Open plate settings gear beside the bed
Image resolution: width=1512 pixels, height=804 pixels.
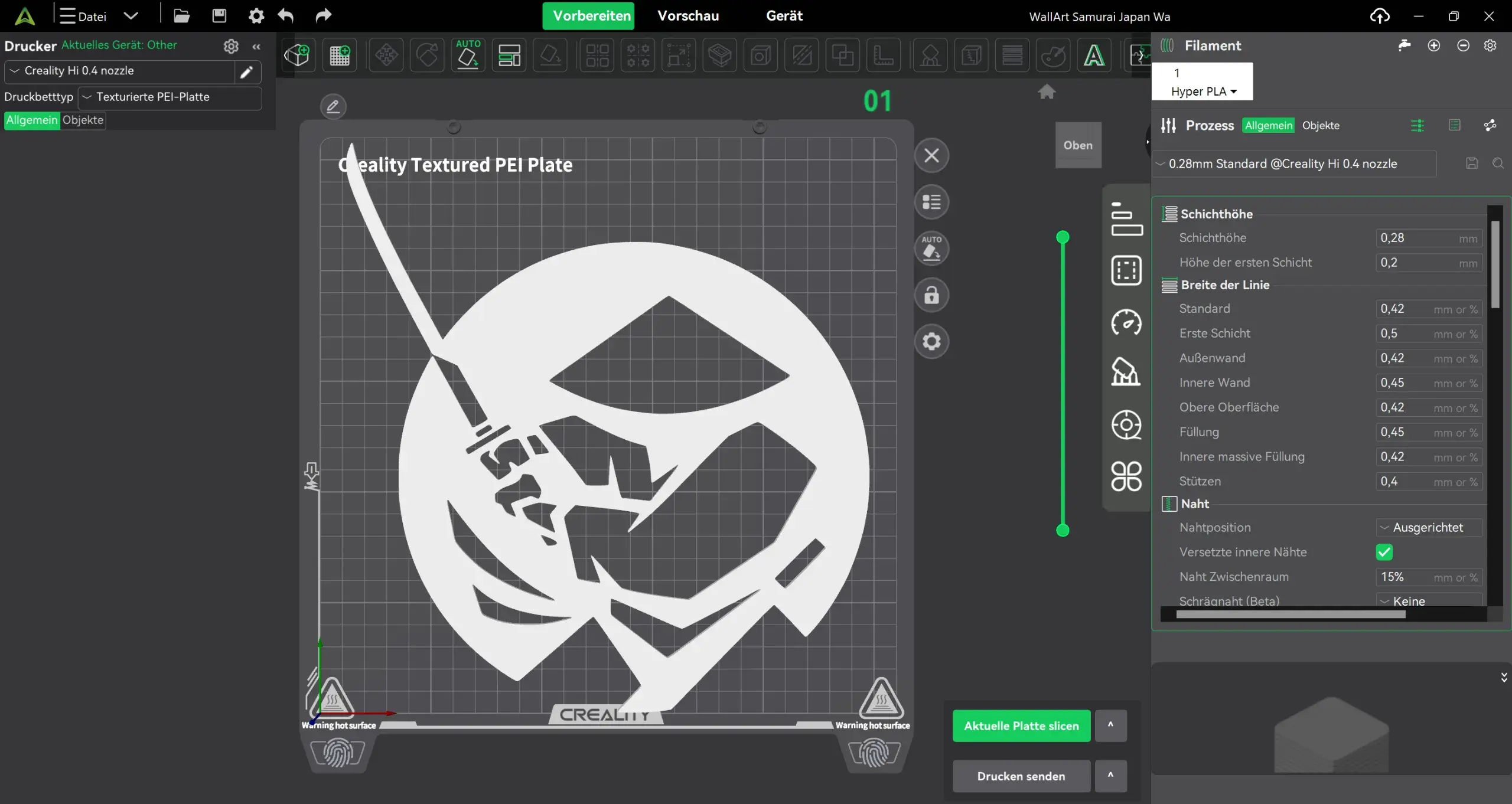(931, 341)
